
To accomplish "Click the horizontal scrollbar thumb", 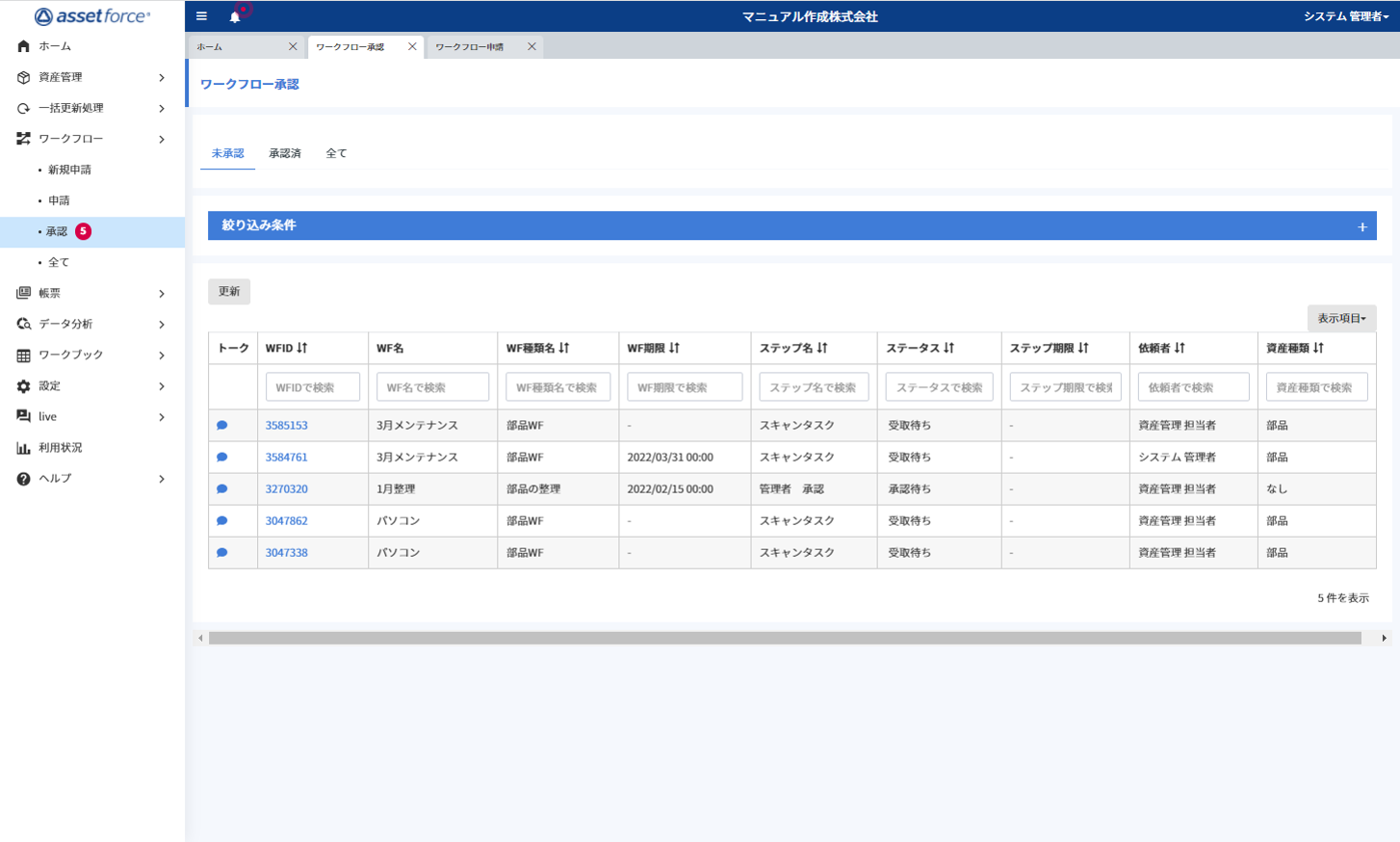I will tap(785, 638).
